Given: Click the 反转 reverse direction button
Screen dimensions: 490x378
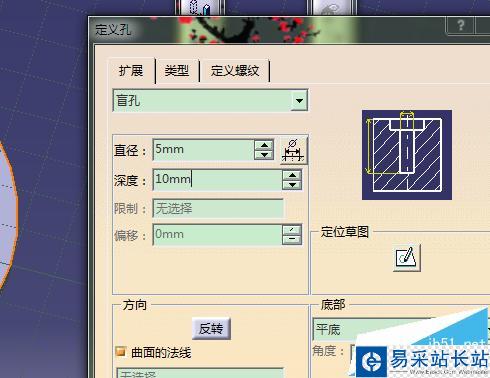Looking at the screenshot, I should tap(211, 329).
